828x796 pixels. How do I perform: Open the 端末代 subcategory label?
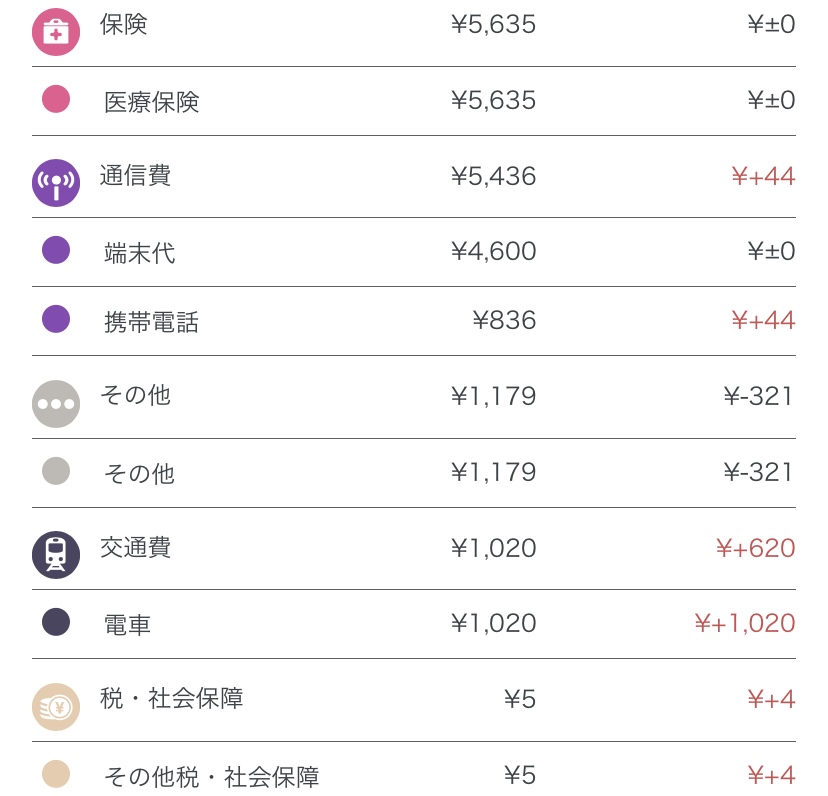pyautogui.click(x=140, y=253)
